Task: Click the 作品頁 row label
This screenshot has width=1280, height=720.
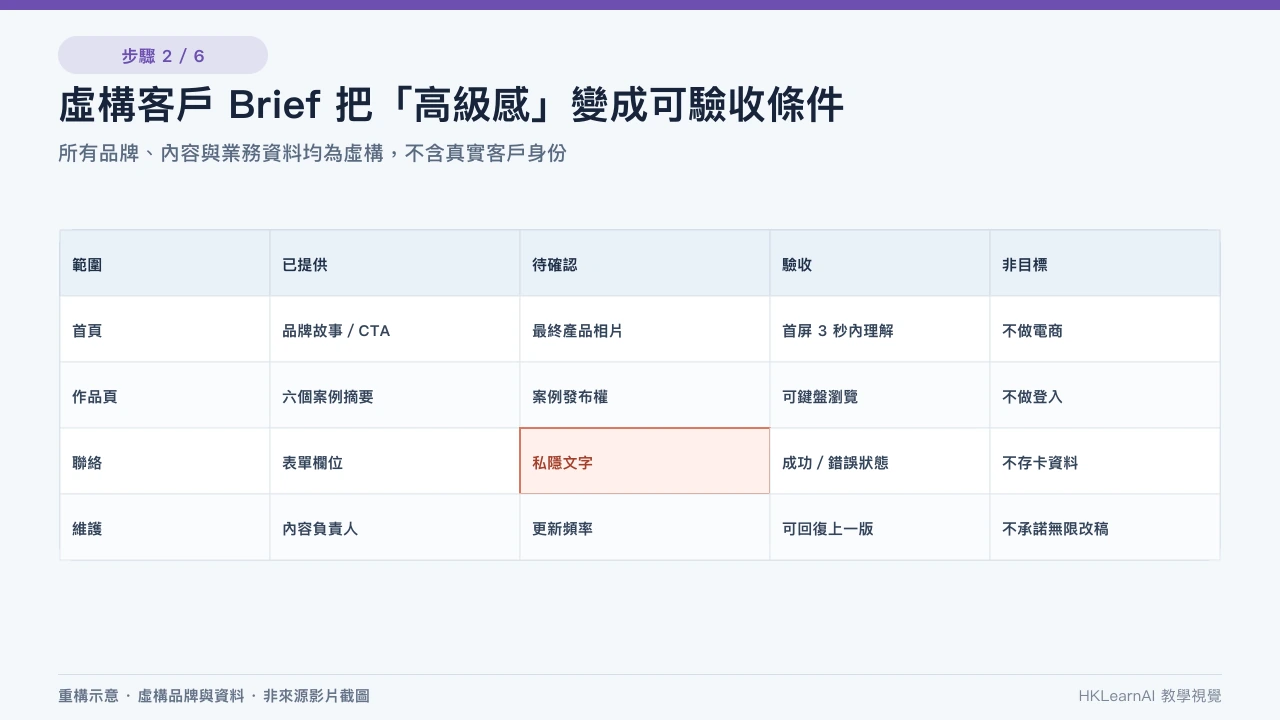Action: click(x=165, y=396)
